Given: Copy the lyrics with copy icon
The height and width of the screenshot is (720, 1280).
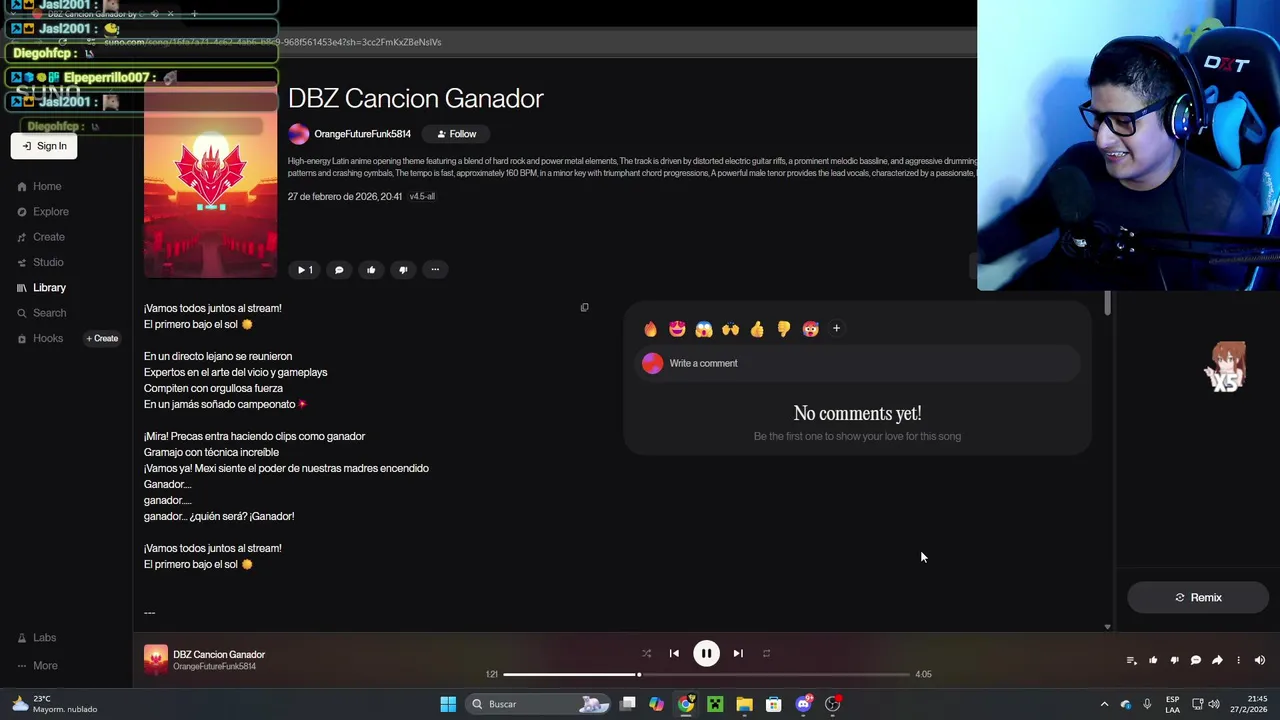Looking at the screenshot, I should pos(585,307).
